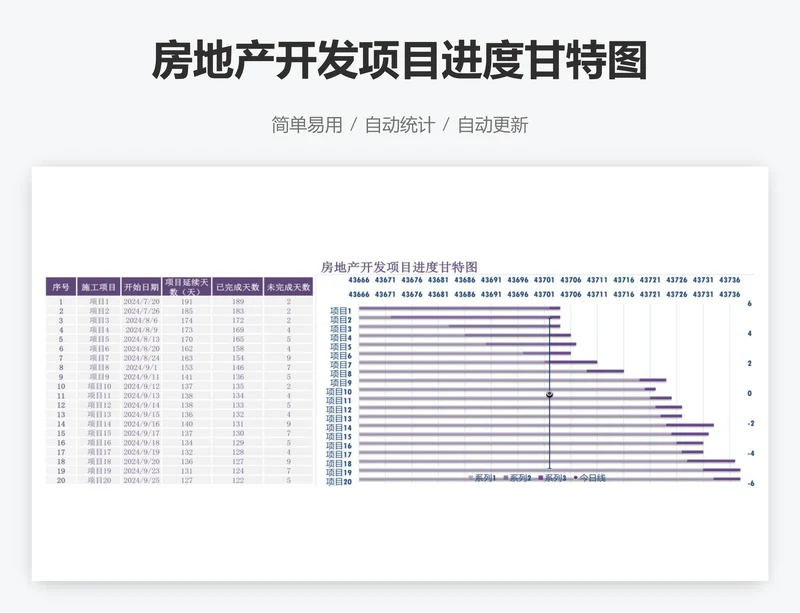Viewport: 800px width, 613px height.
Task: Select the 已完成天数 column header
Action: pos(238,287)
